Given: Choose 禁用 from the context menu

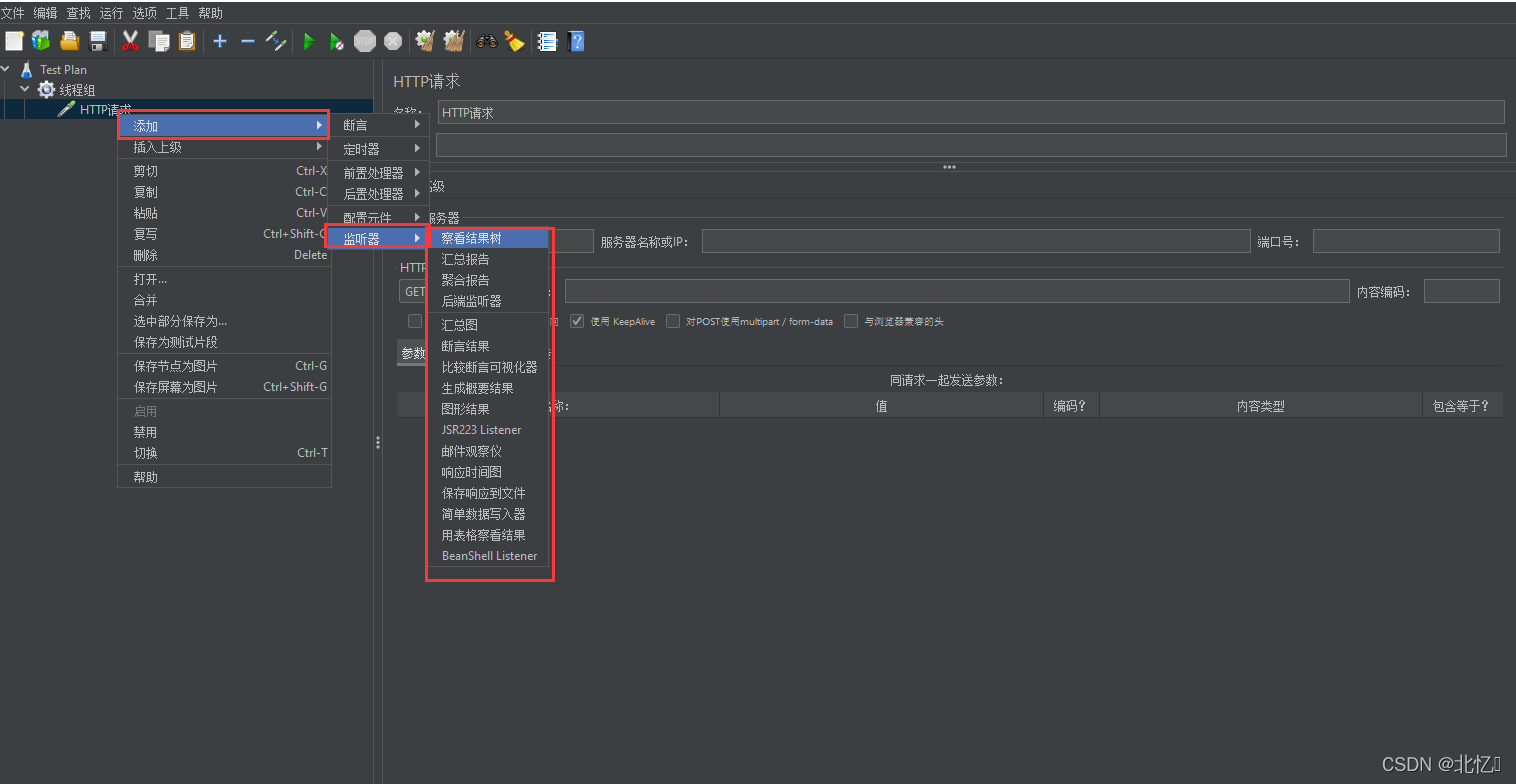Looking at the screenshot, I should (x=223, y=432).
